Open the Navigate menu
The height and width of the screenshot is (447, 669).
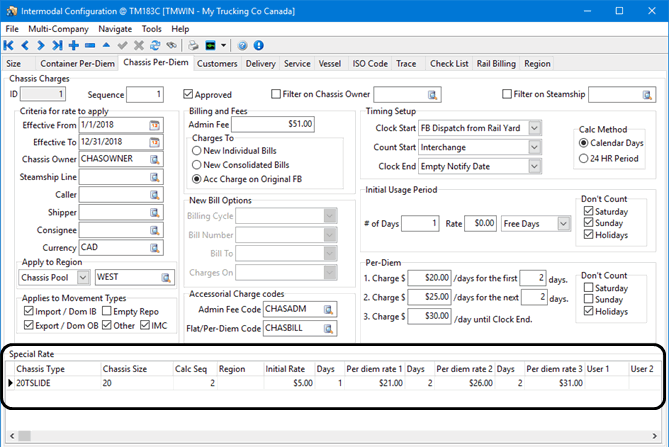coord(114,30)
